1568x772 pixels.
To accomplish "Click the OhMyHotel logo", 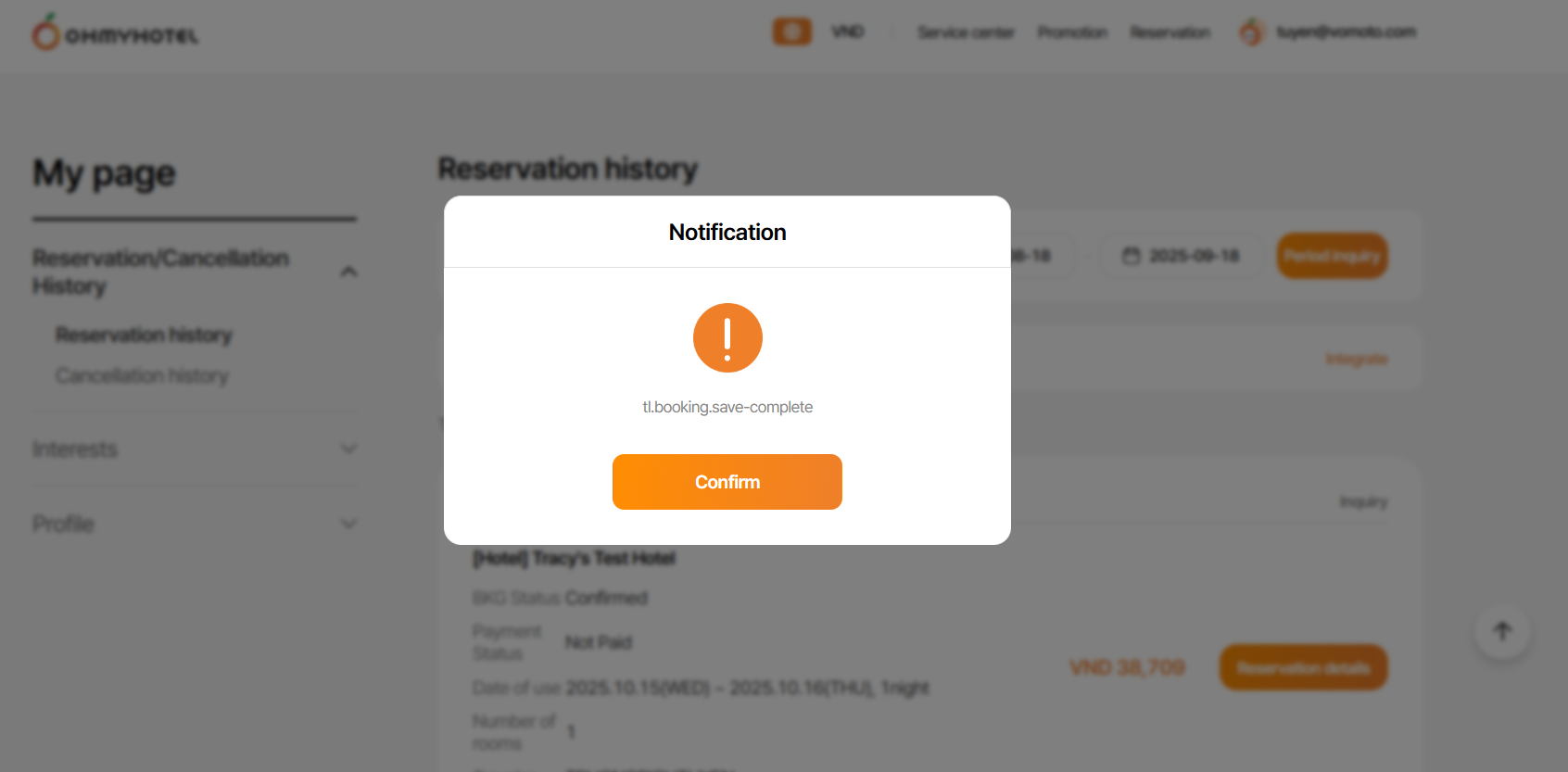I will click(x=116, y=33).
